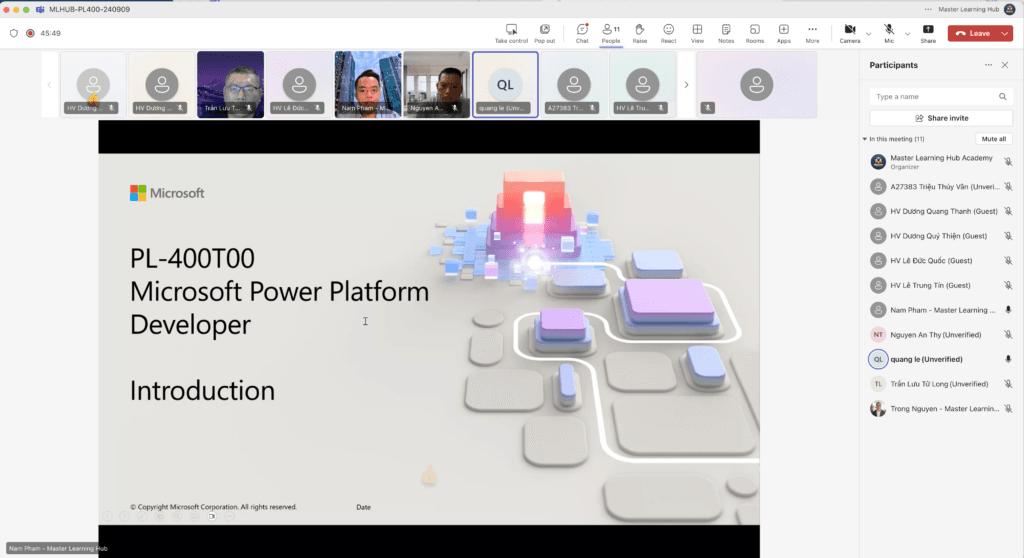Expand the Leave options dropdown arrow
This screenshot has width=1024, height=558.
pyautogui.click(x=1005, y=33)
